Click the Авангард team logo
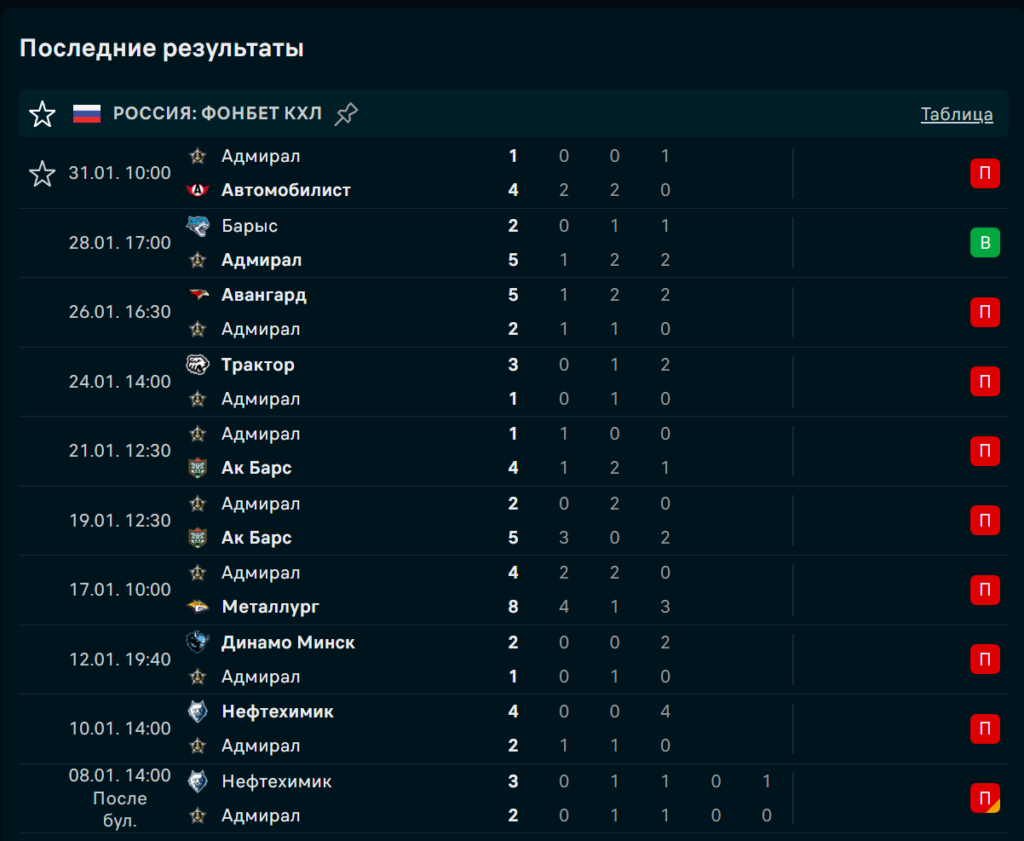Viewport: 1024px width, 841px height. (x=198, y=295)
